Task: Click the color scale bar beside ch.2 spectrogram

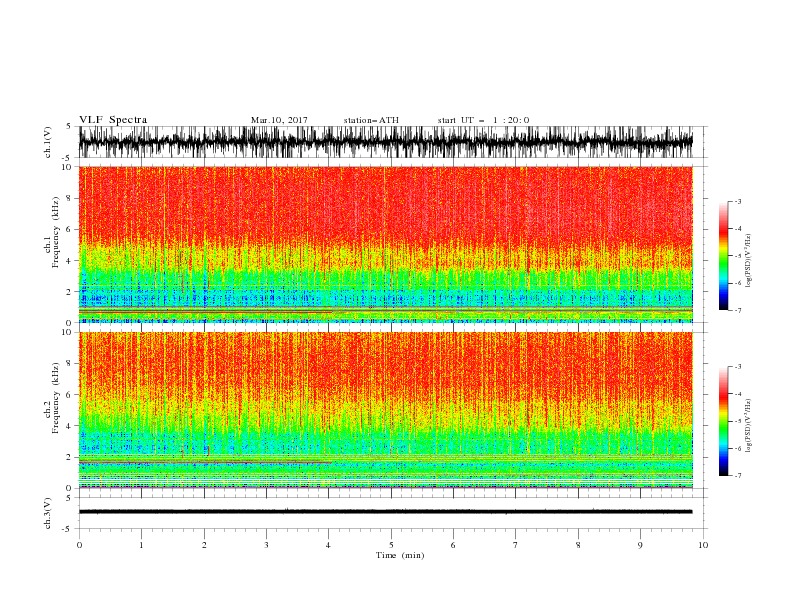Action: 723,421
